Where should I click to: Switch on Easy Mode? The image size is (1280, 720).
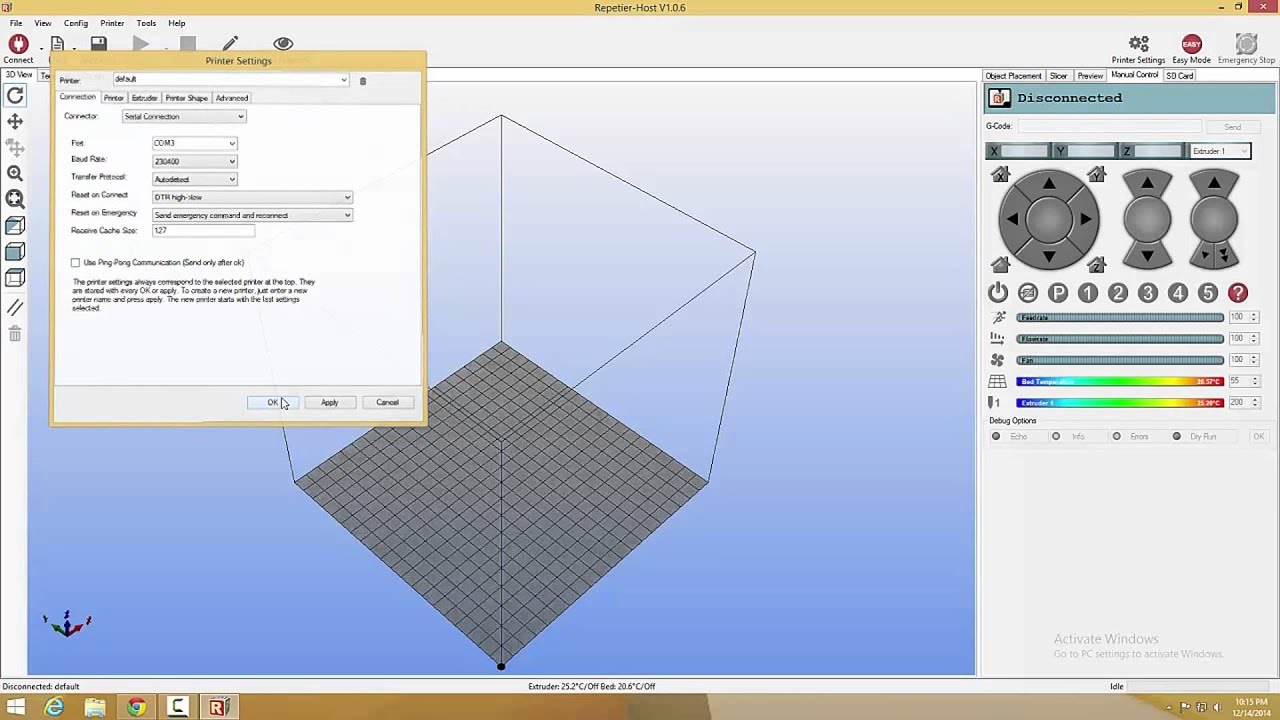pos(1191,44)
